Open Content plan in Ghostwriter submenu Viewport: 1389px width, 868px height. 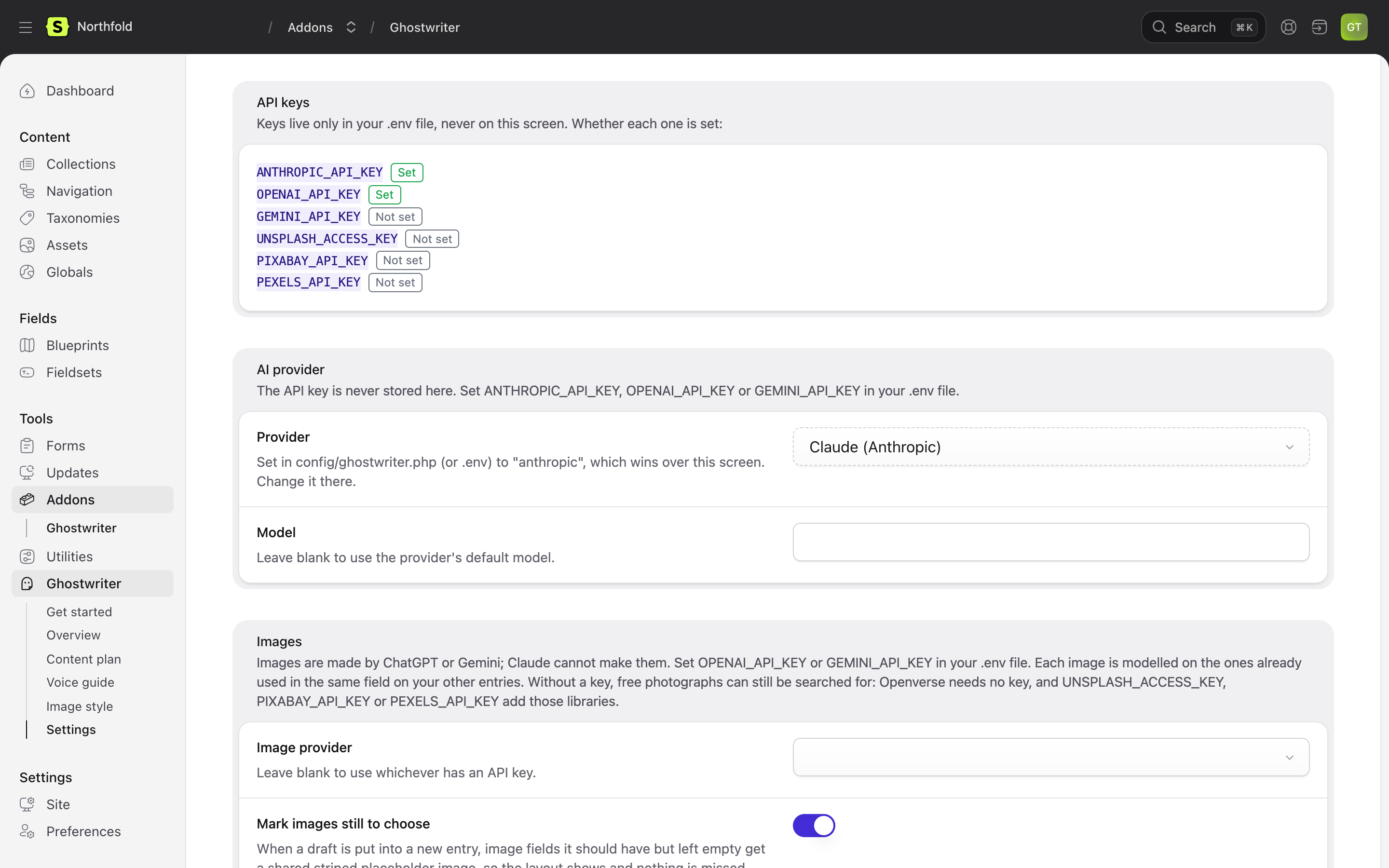84,659
